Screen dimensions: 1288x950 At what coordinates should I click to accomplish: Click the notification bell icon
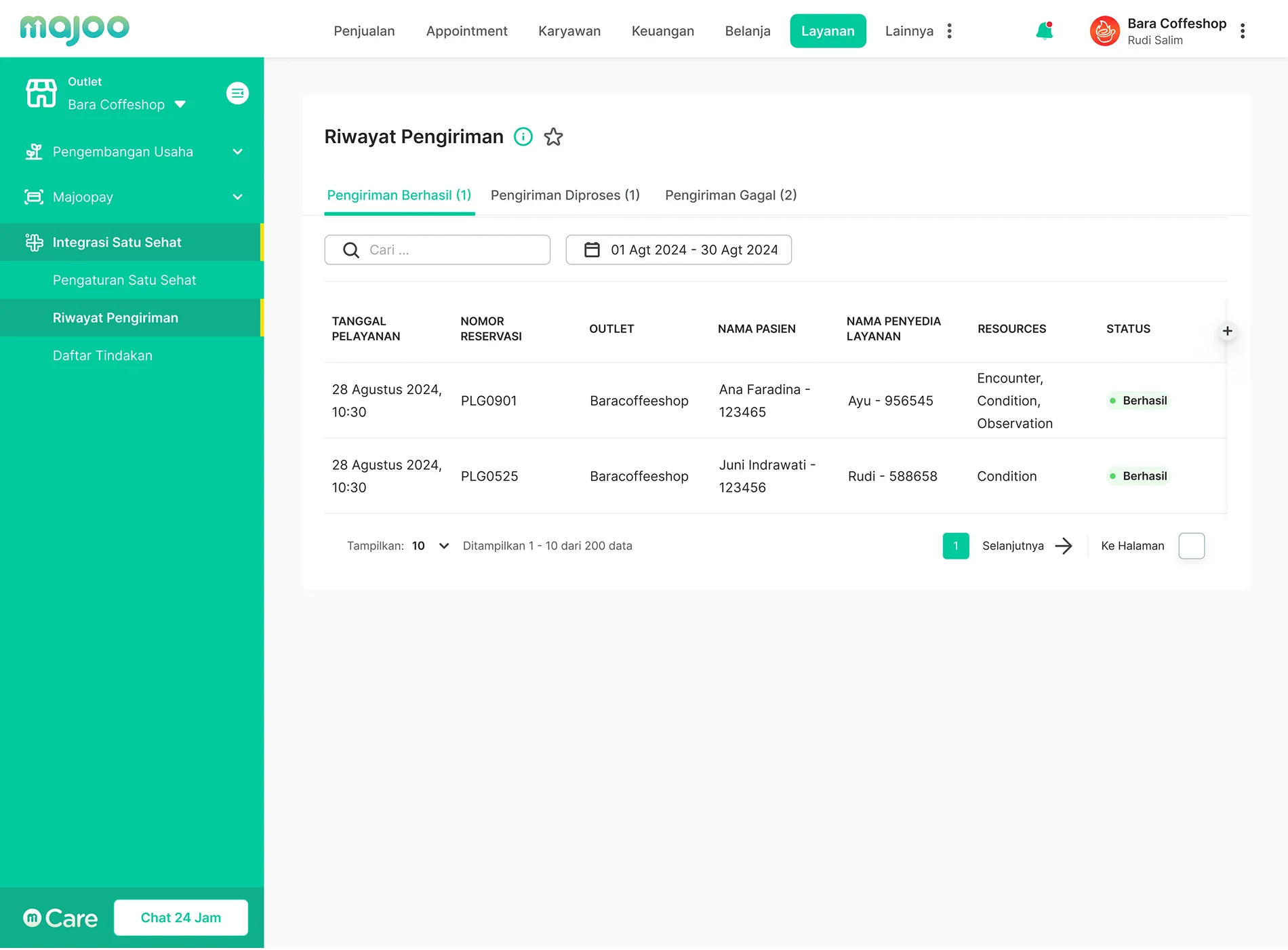1044,31
